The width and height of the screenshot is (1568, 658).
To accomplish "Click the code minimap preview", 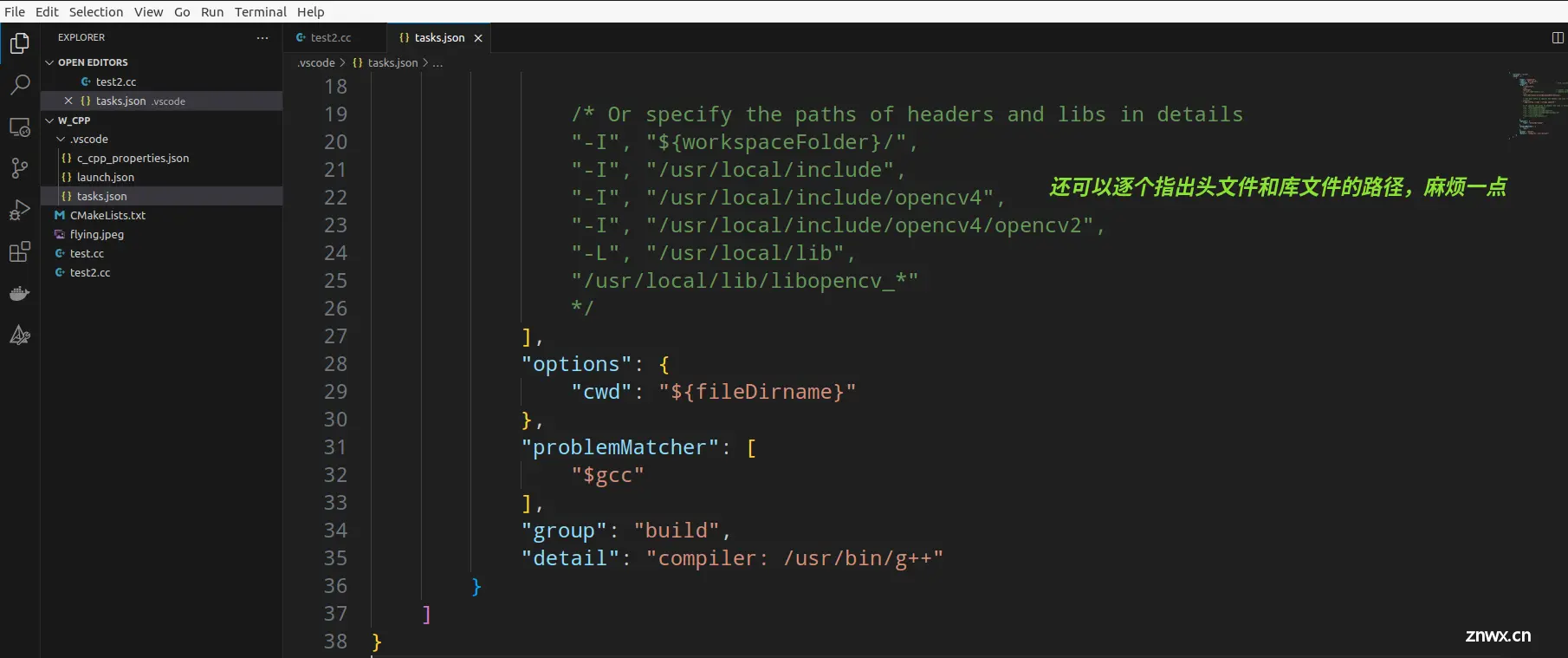I will pos(1538,105).
